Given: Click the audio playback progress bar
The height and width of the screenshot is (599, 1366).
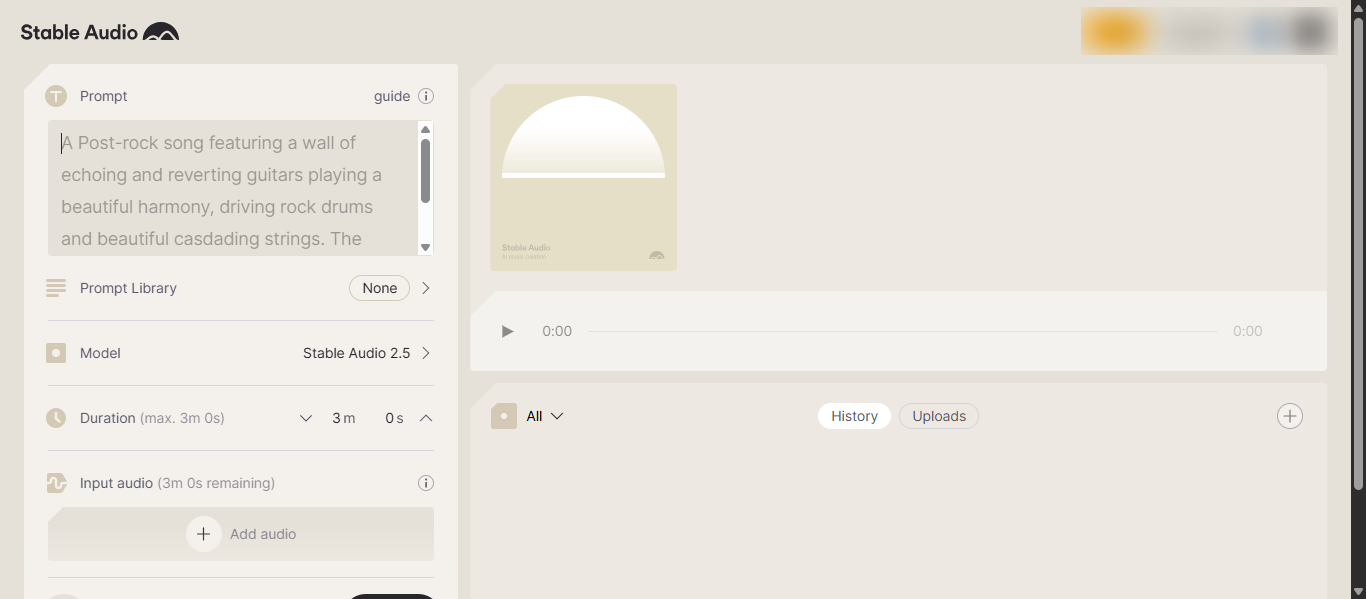Looking at the screenshot, I should pyautogui.click(x=902, y=331).
